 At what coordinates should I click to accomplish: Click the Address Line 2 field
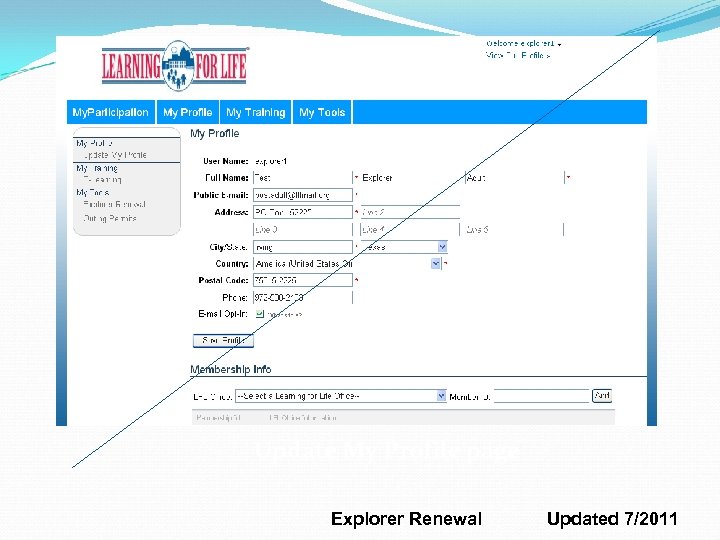(x=410, y=212)
